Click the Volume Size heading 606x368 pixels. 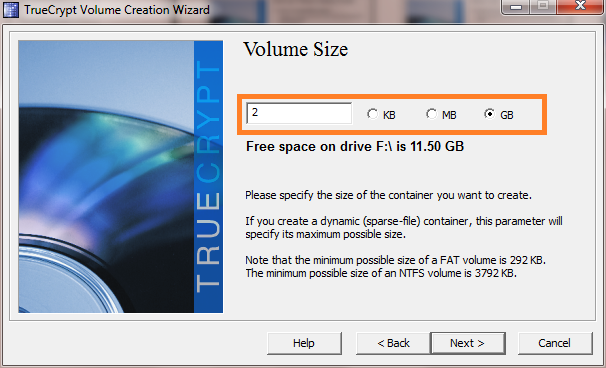(x=296, y=49)
